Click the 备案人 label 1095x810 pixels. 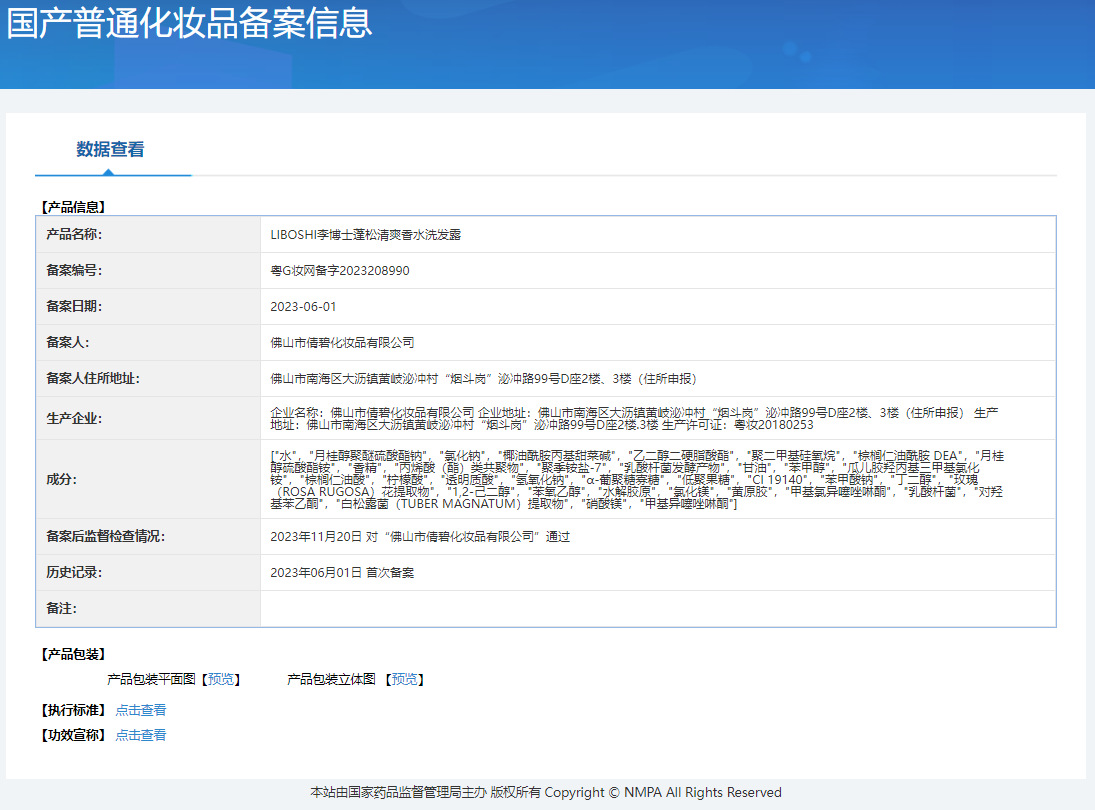(x=68, y=342)
